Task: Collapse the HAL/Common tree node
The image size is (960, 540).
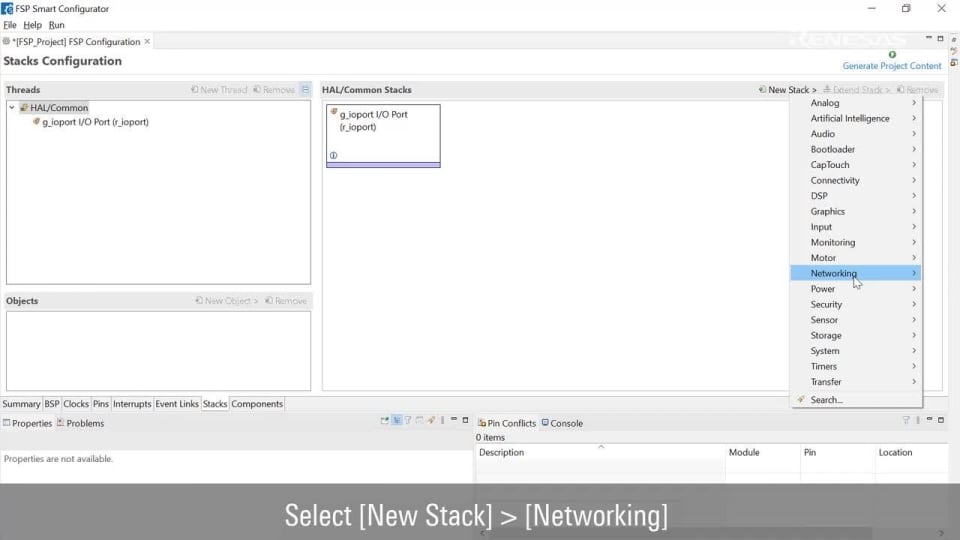Action: pos(12,107)
